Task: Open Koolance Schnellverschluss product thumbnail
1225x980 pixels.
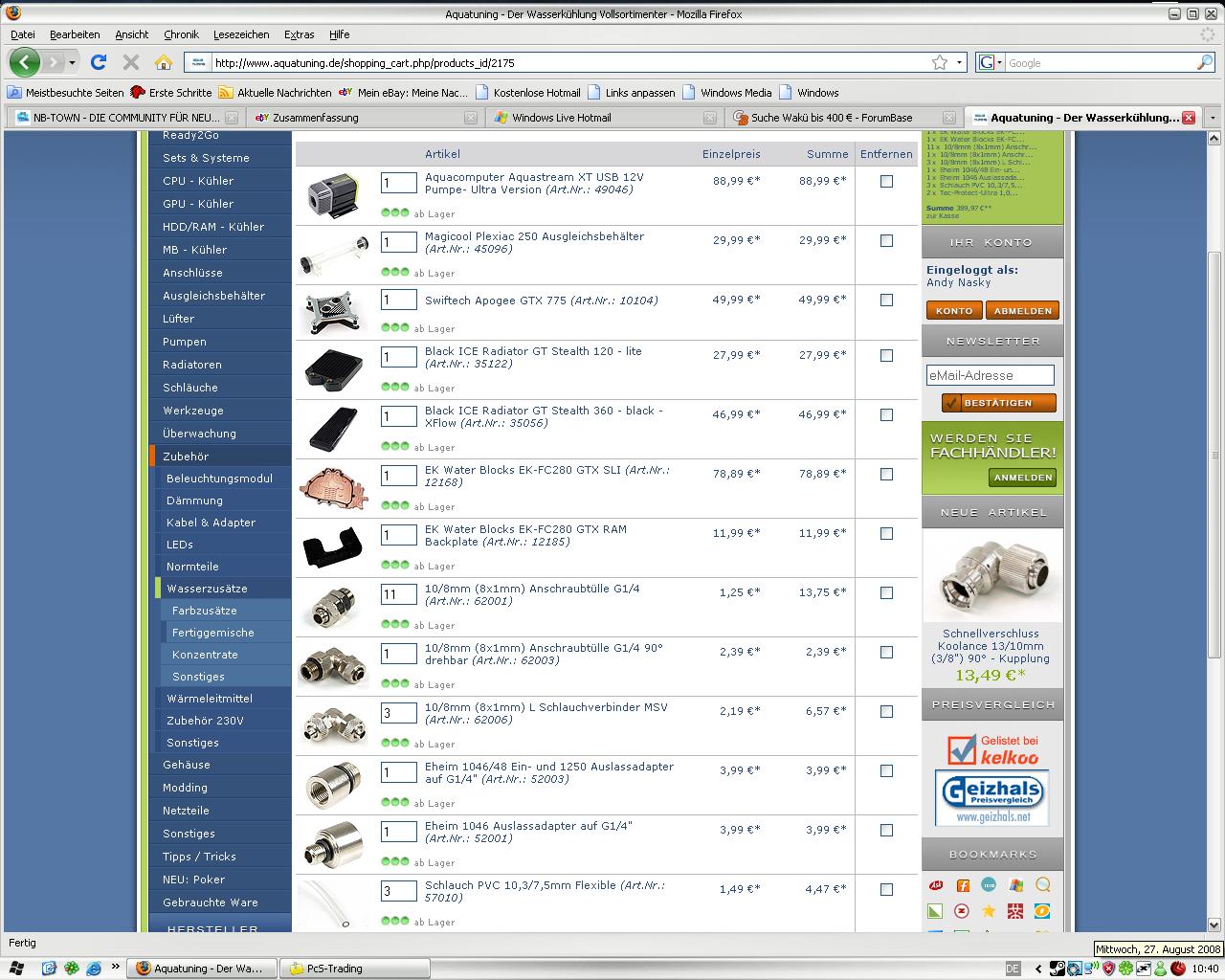Action: [992, 574]
